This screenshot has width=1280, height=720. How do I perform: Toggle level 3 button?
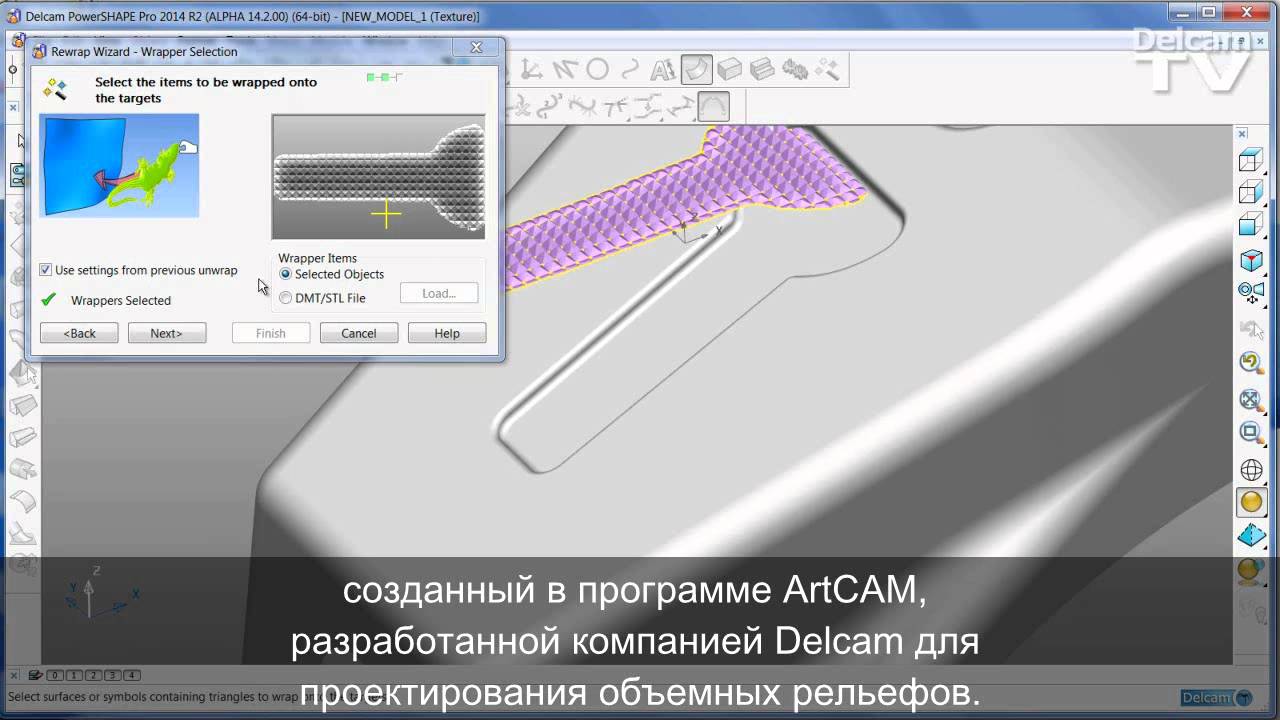112,675
